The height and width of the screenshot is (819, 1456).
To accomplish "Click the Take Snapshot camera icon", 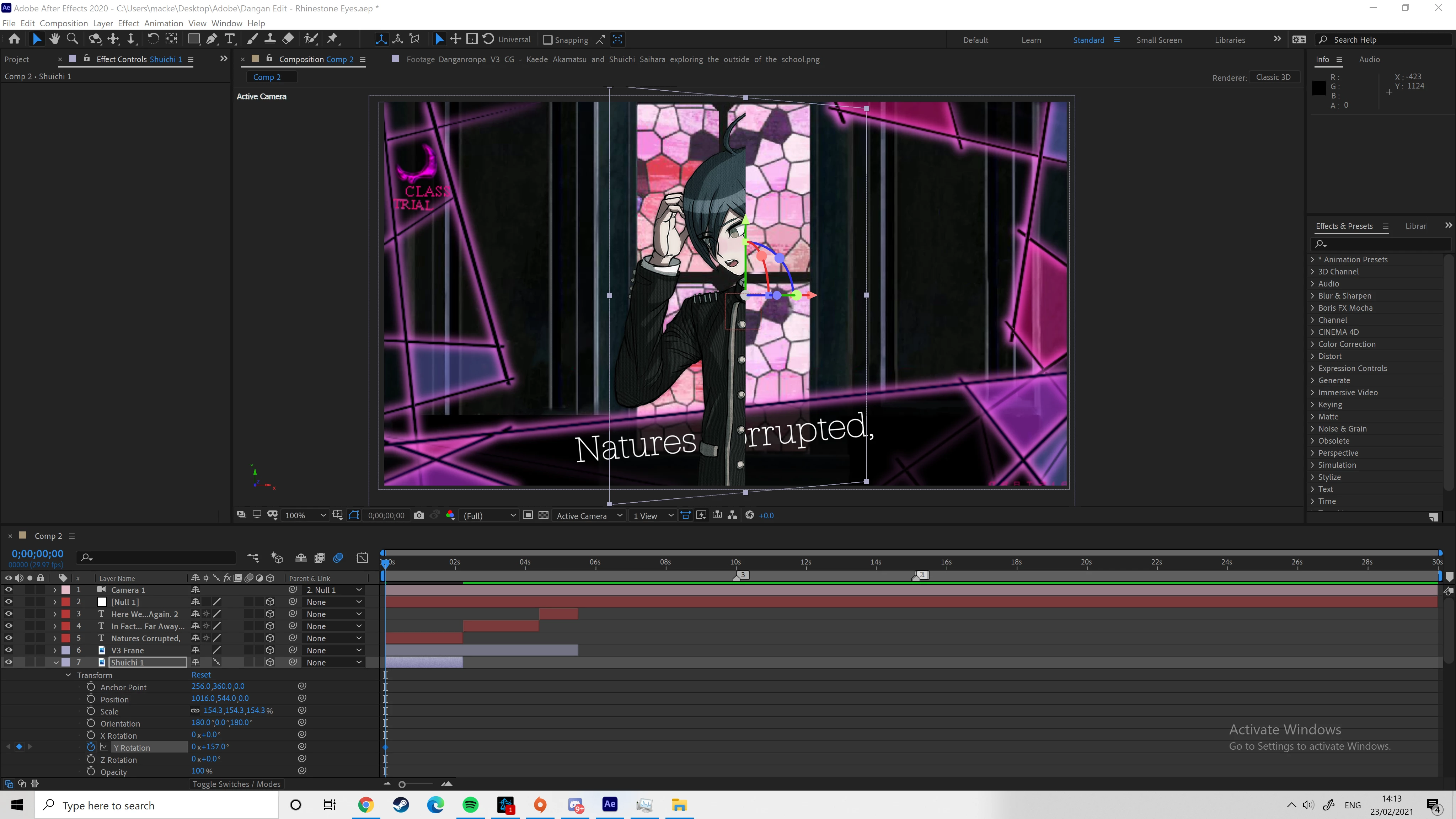I will [419, 515].
